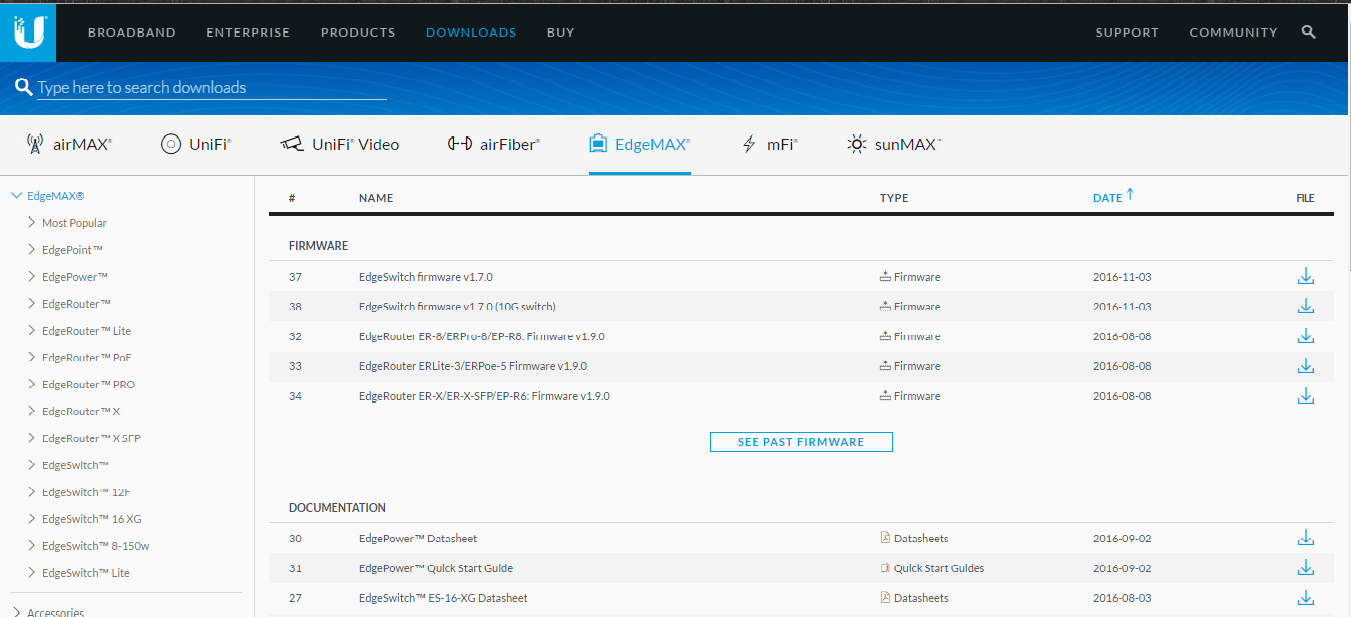The width and height of the screenshot is (1351, 617).
Task: Click the UniFi Video camera icon
Action: [x=292, y=144]
